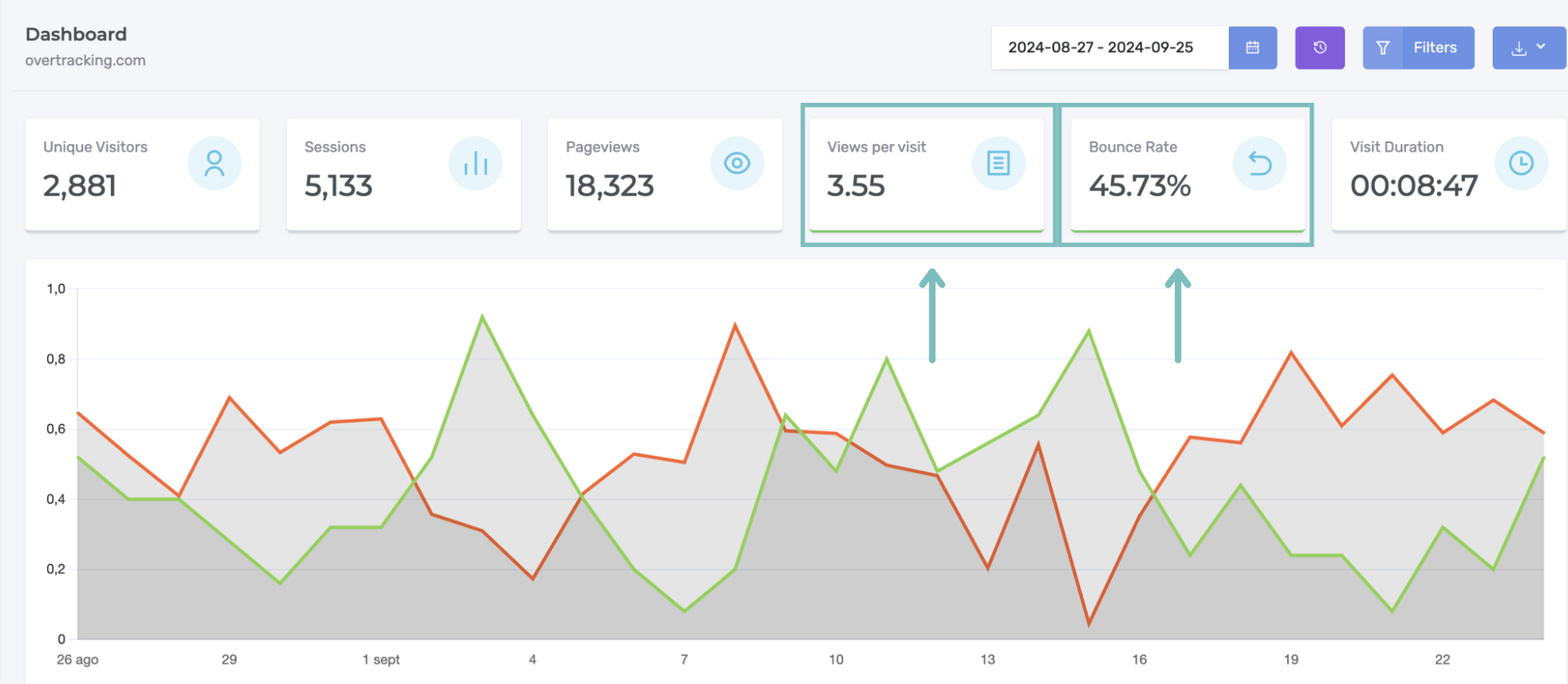
Task: Click the Sessions card label
Action: click(x=335, y=147)
